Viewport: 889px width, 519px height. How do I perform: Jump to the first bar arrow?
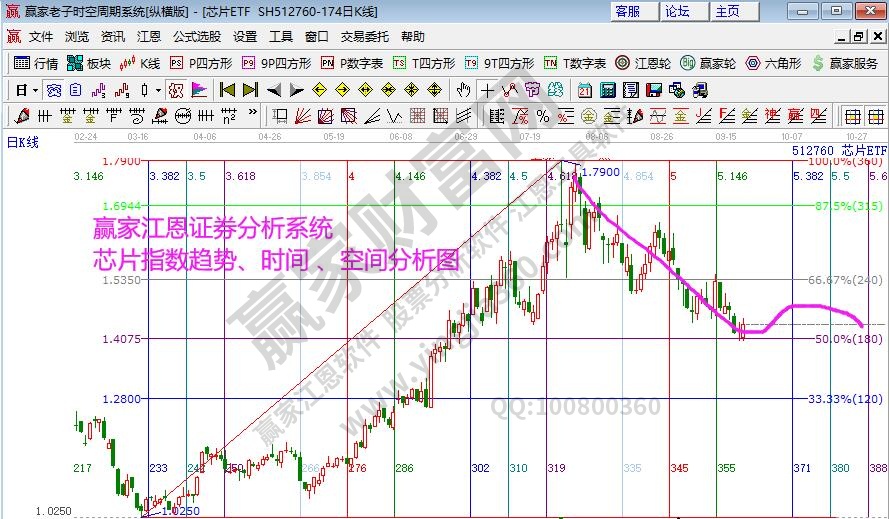point(227,89)
